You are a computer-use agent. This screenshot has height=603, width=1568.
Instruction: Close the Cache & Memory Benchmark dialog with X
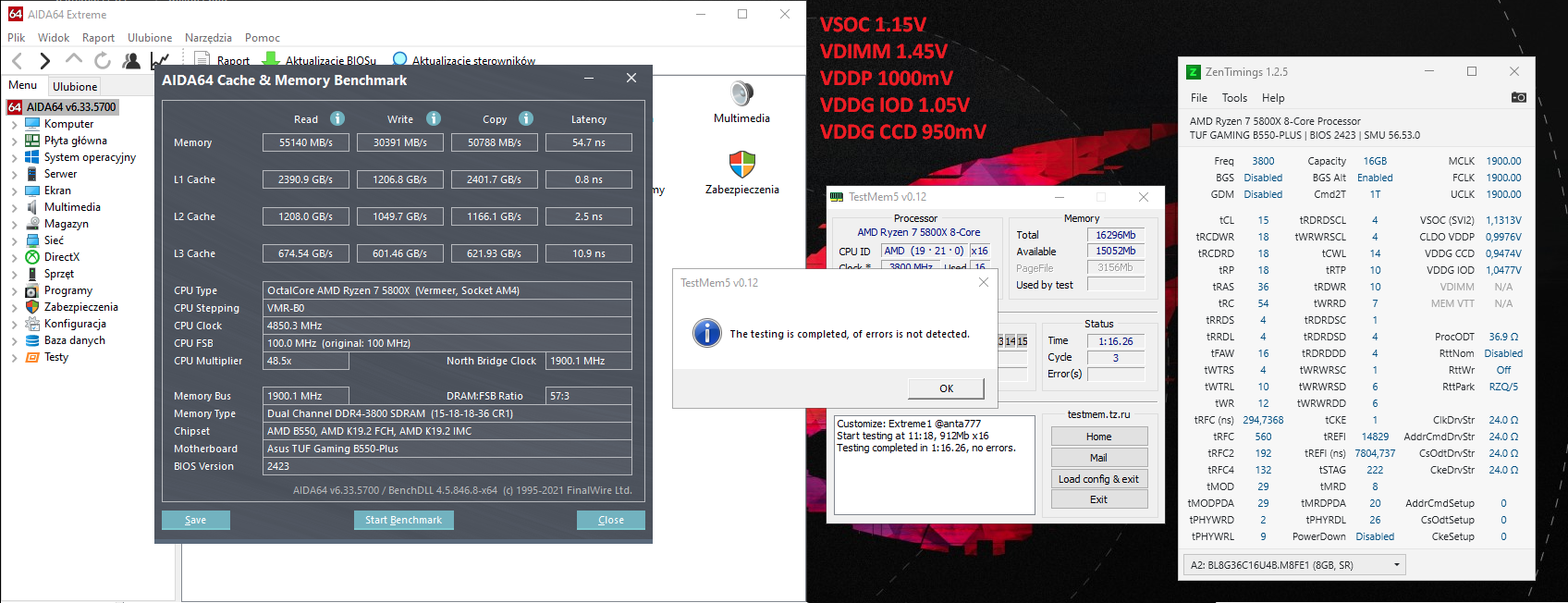(631, 79)
